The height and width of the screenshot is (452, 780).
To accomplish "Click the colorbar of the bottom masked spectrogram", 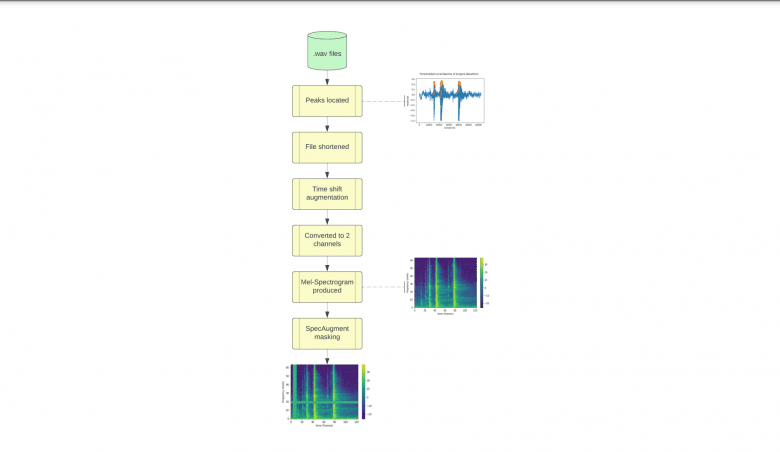I will click(363, 391).
